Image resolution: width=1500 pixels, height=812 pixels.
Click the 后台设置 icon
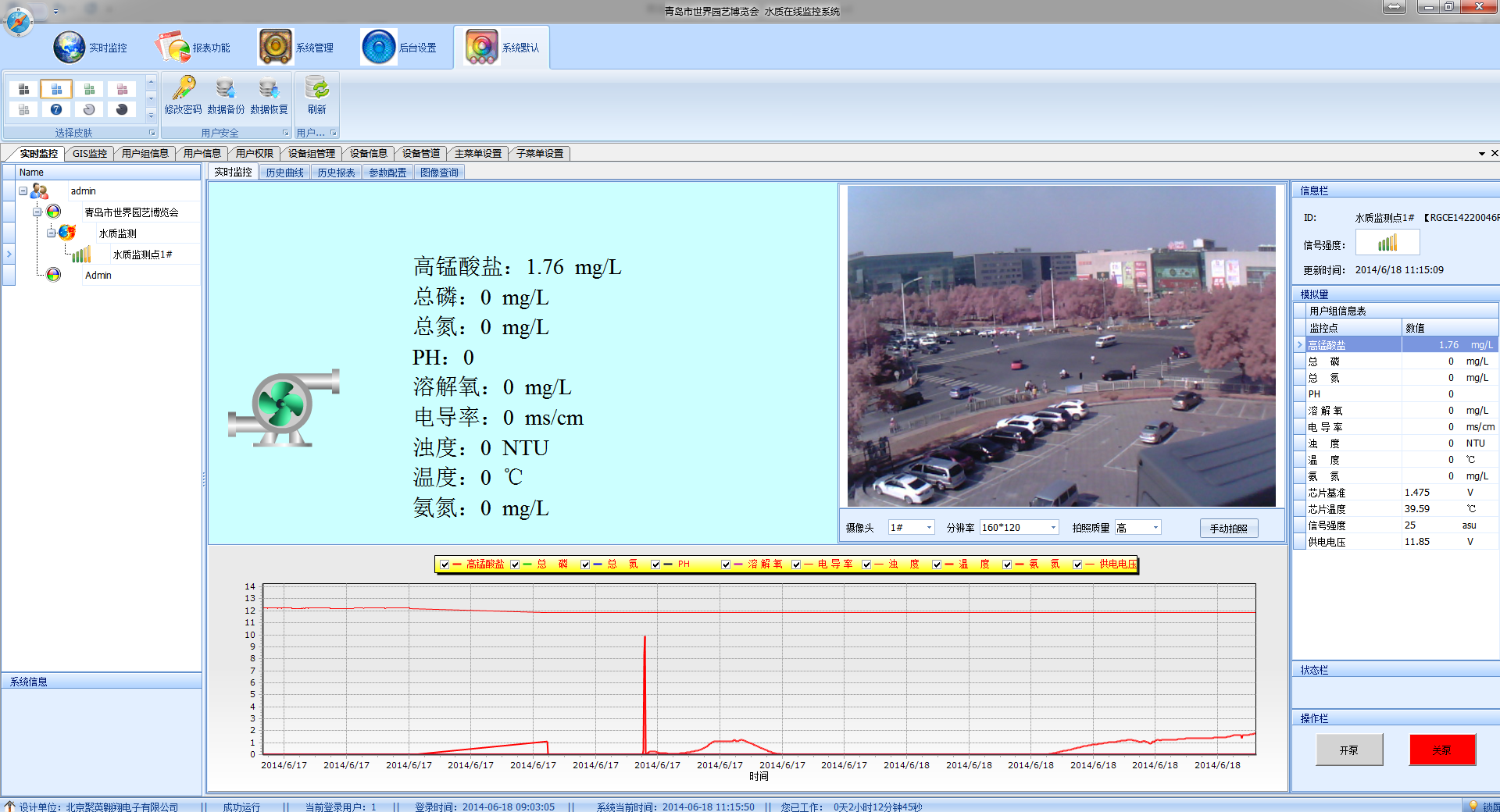coord(379,48)
